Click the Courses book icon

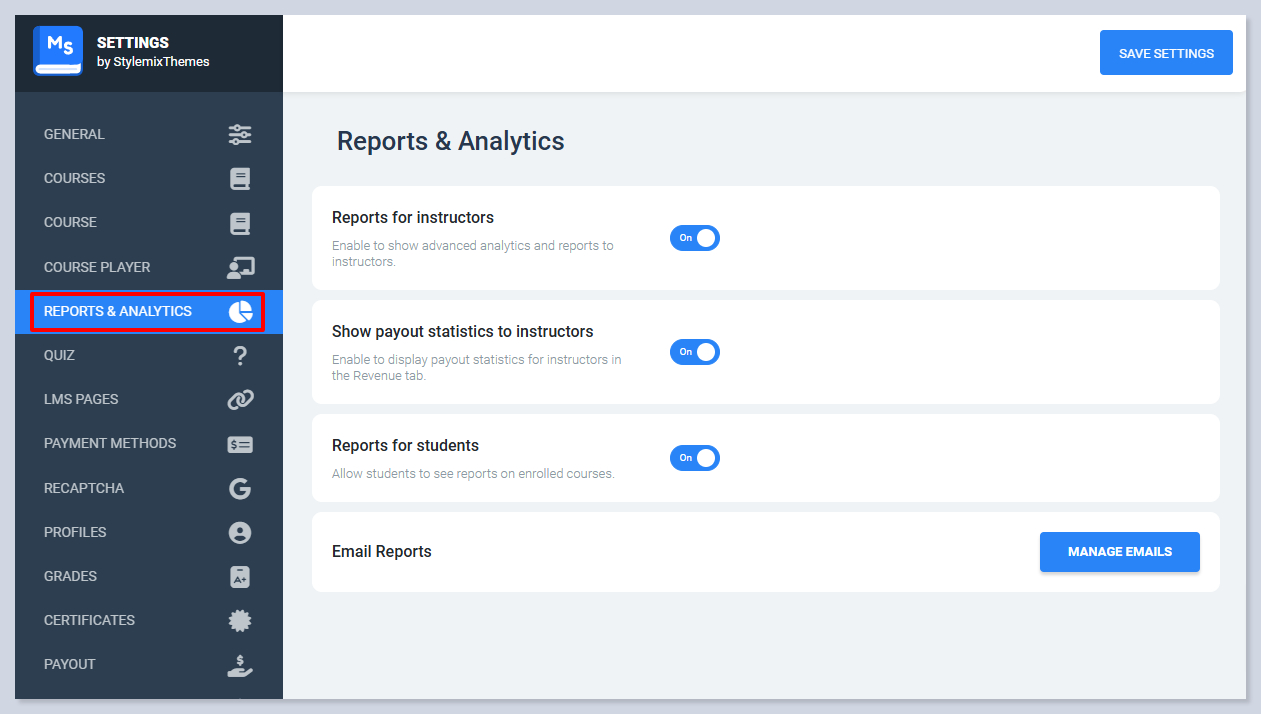(240, 179)
